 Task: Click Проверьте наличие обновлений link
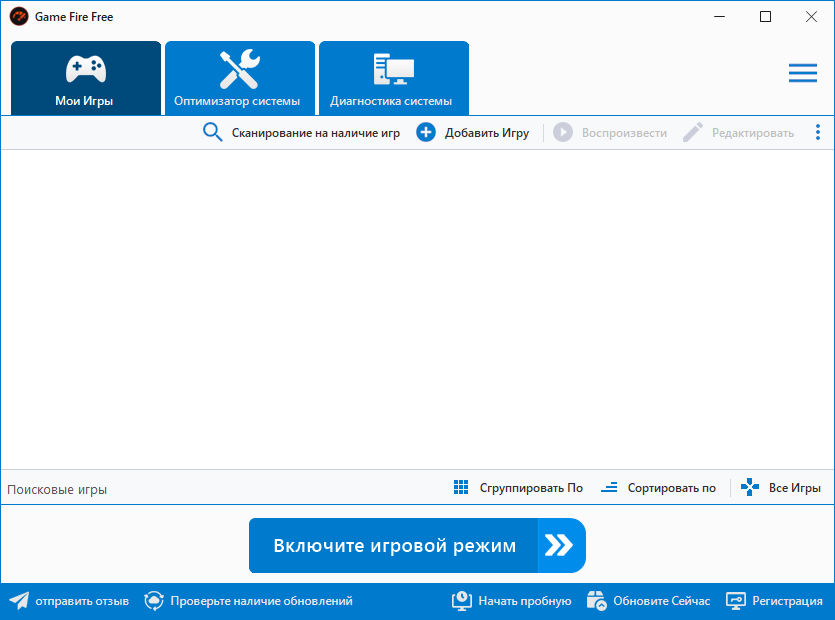tap(261, 601)
